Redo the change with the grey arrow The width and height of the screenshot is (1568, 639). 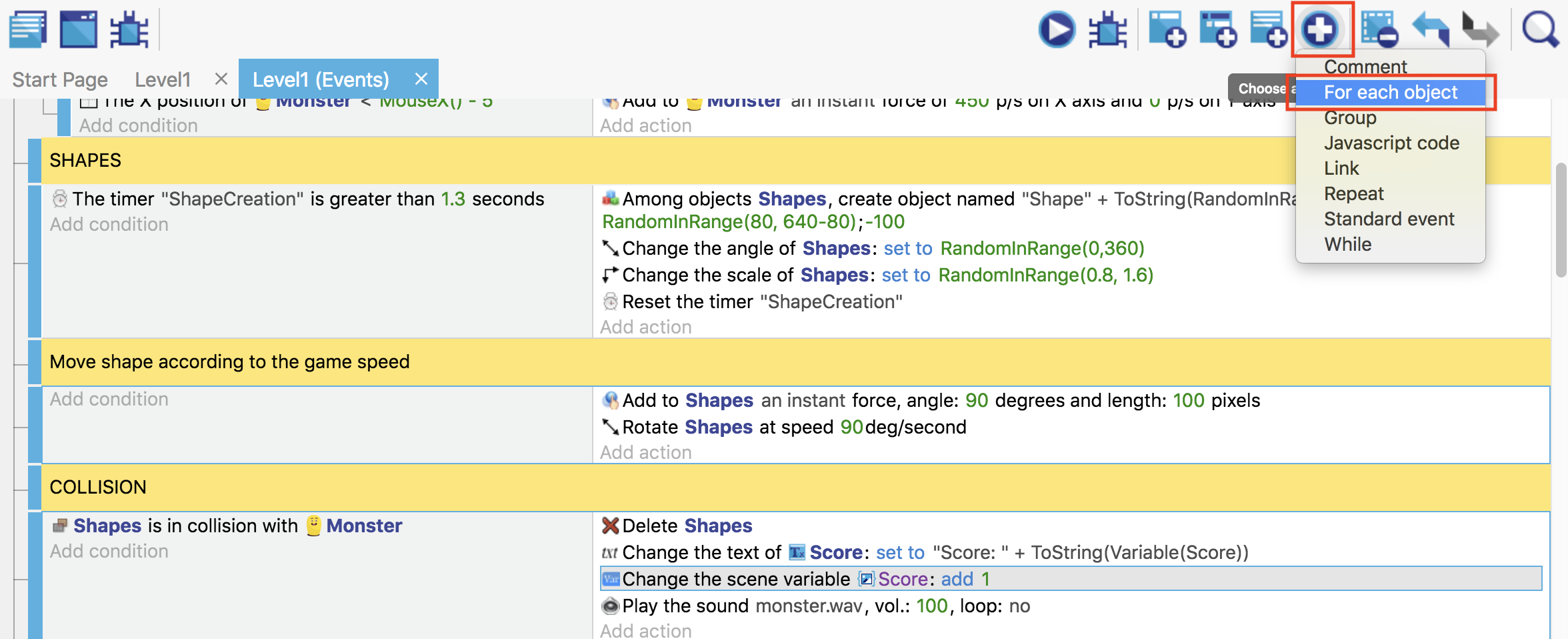click(x=1480, y=29)
